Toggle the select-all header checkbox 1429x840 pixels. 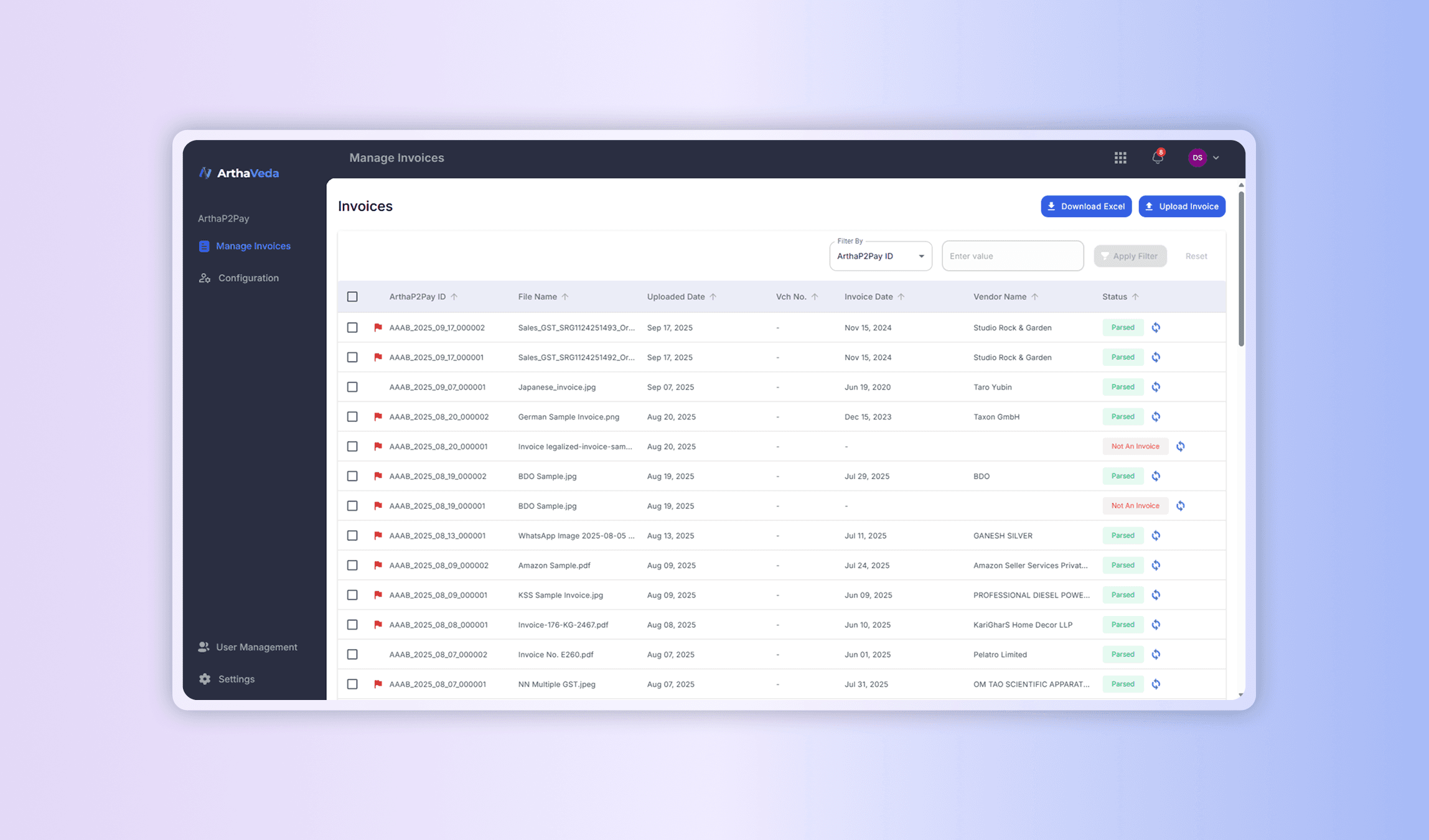(x=352, y=297)
